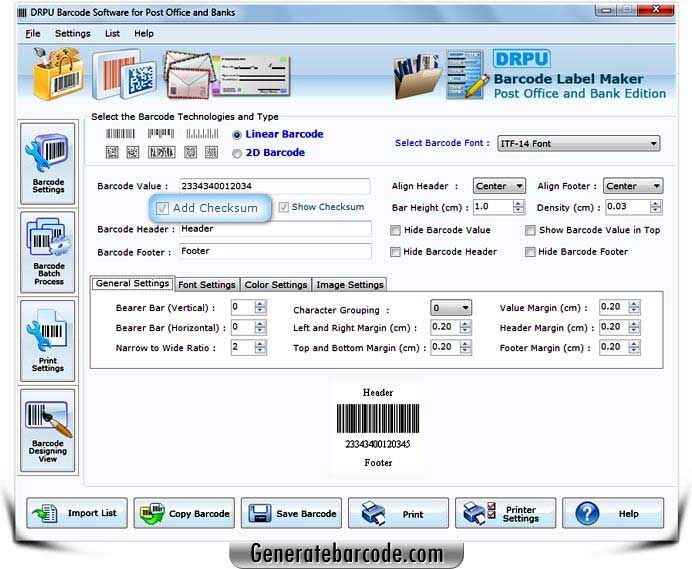Select 2D Barcode radio button
Image resolution: width=692 pixels, height=569 pixels.
coord(237,154)
